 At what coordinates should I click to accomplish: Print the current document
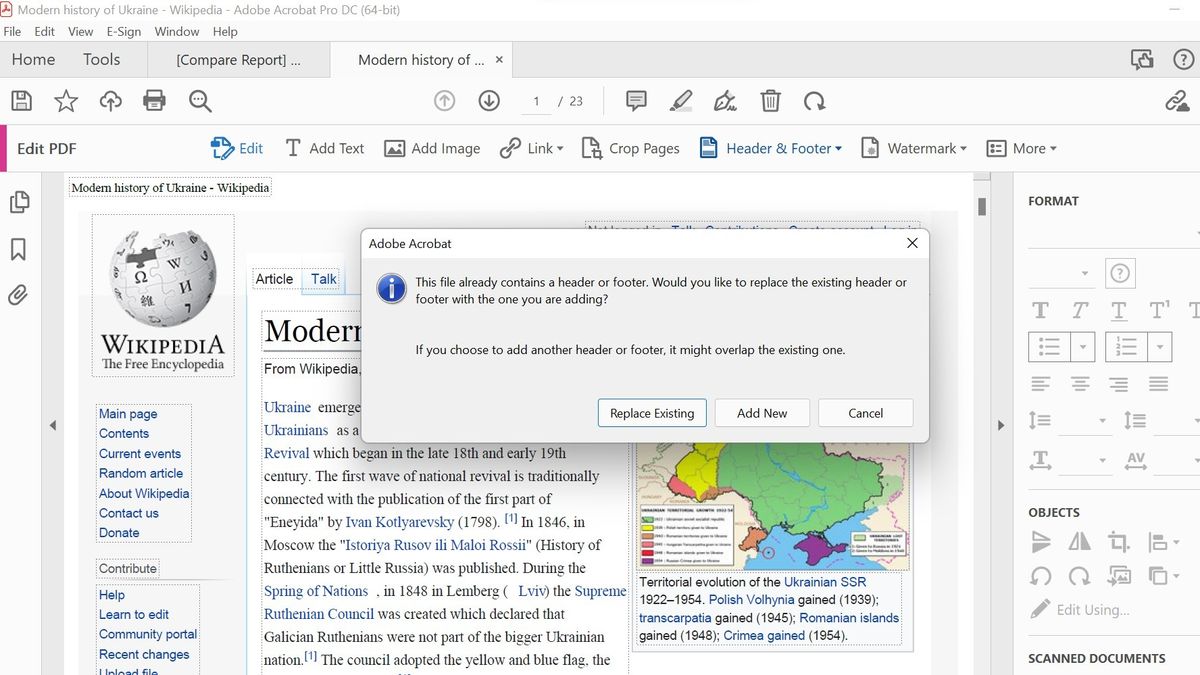154,101
